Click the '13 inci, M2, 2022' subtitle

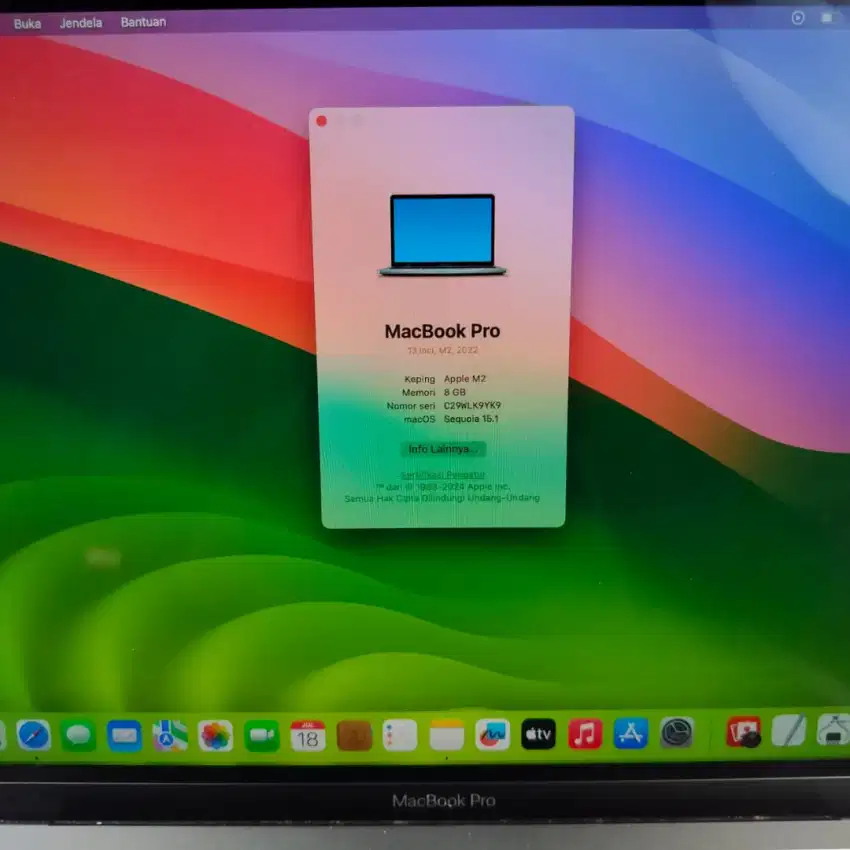pos(443,351)
